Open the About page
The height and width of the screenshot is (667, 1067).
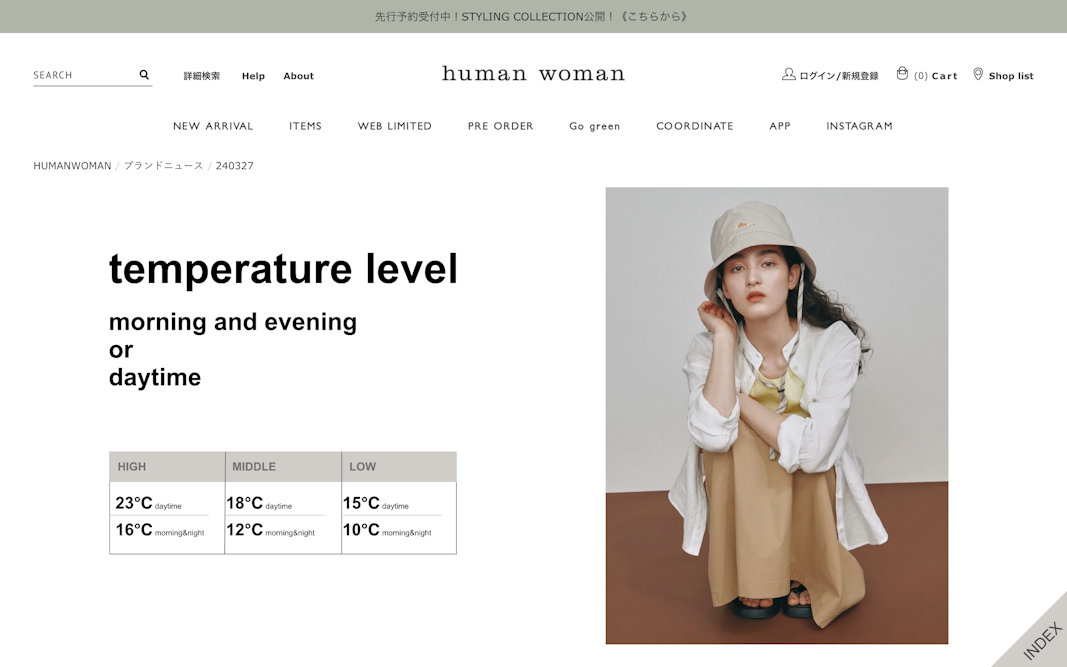(x=298, y=75)
